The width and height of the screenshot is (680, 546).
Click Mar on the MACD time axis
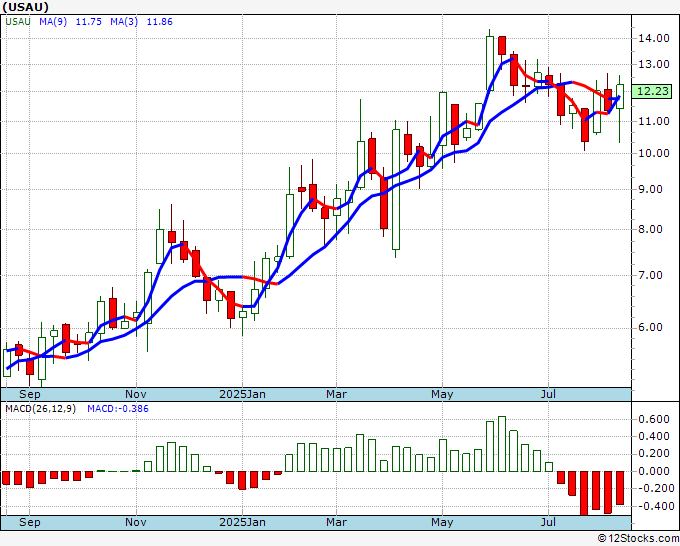pos(337,522)
